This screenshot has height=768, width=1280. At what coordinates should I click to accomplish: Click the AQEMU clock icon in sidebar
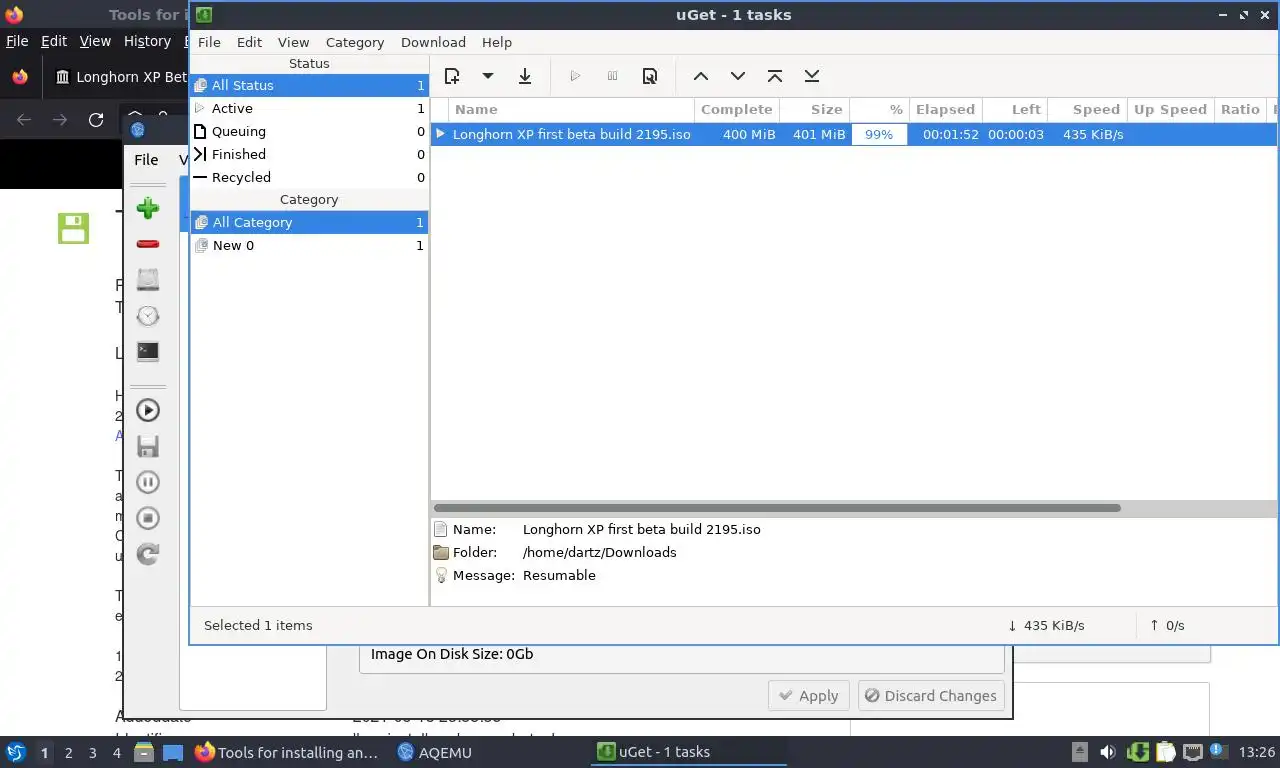coord(148,316)
